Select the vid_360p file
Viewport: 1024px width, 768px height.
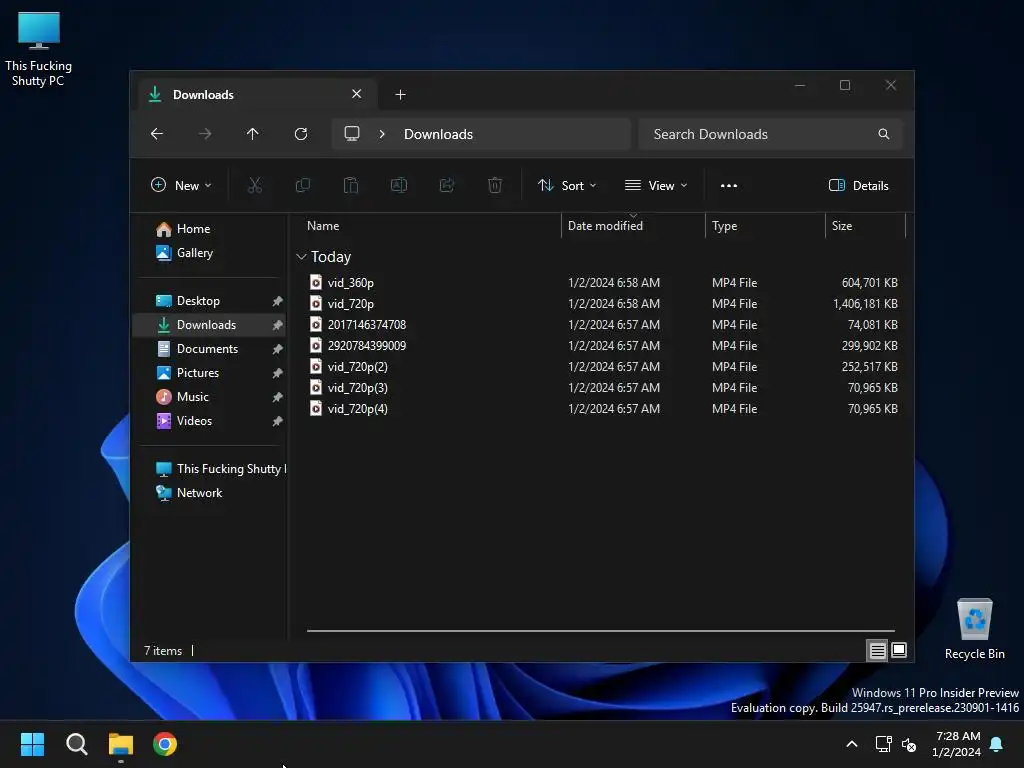(x=601, y=283)
